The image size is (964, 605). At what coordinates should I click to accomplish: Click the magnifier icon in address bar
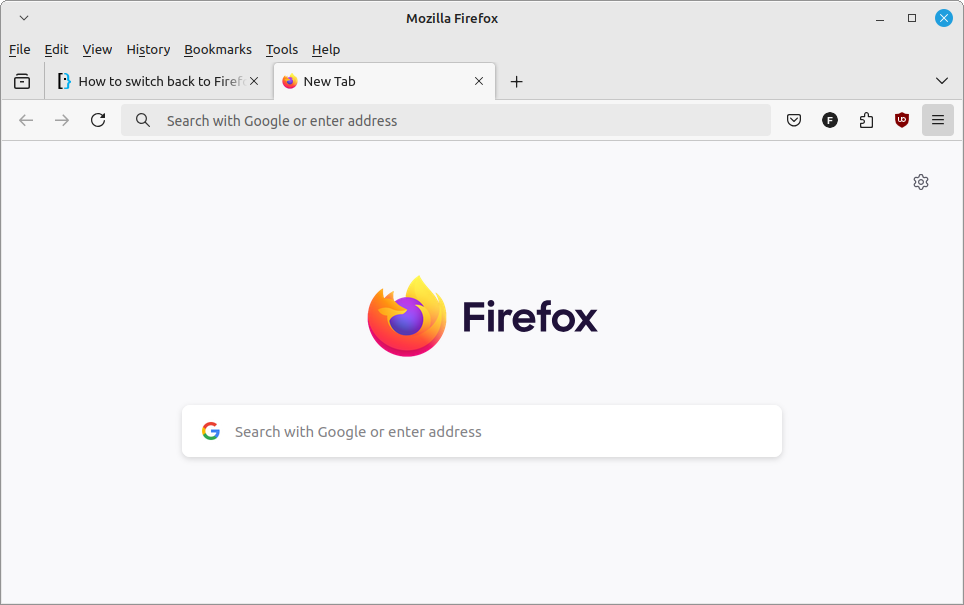click(x=143, y=120)
